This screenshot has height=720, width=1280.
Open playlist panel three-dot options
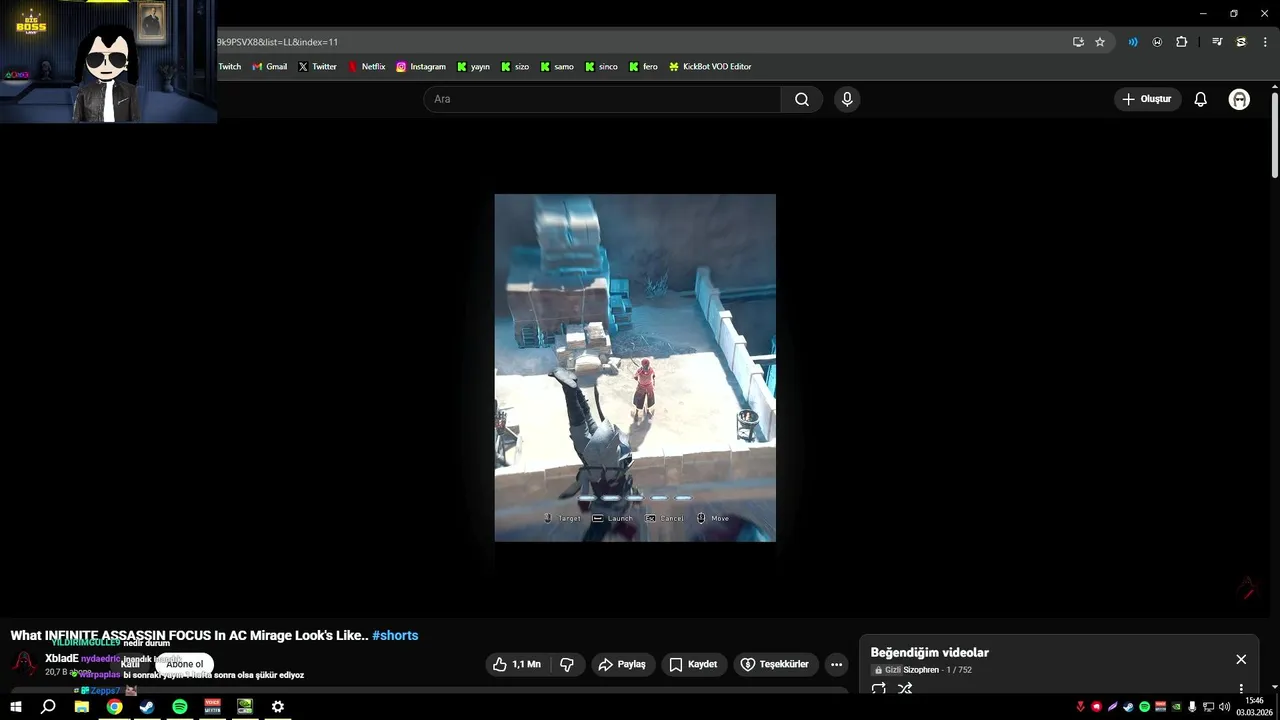click(1241, 689)
